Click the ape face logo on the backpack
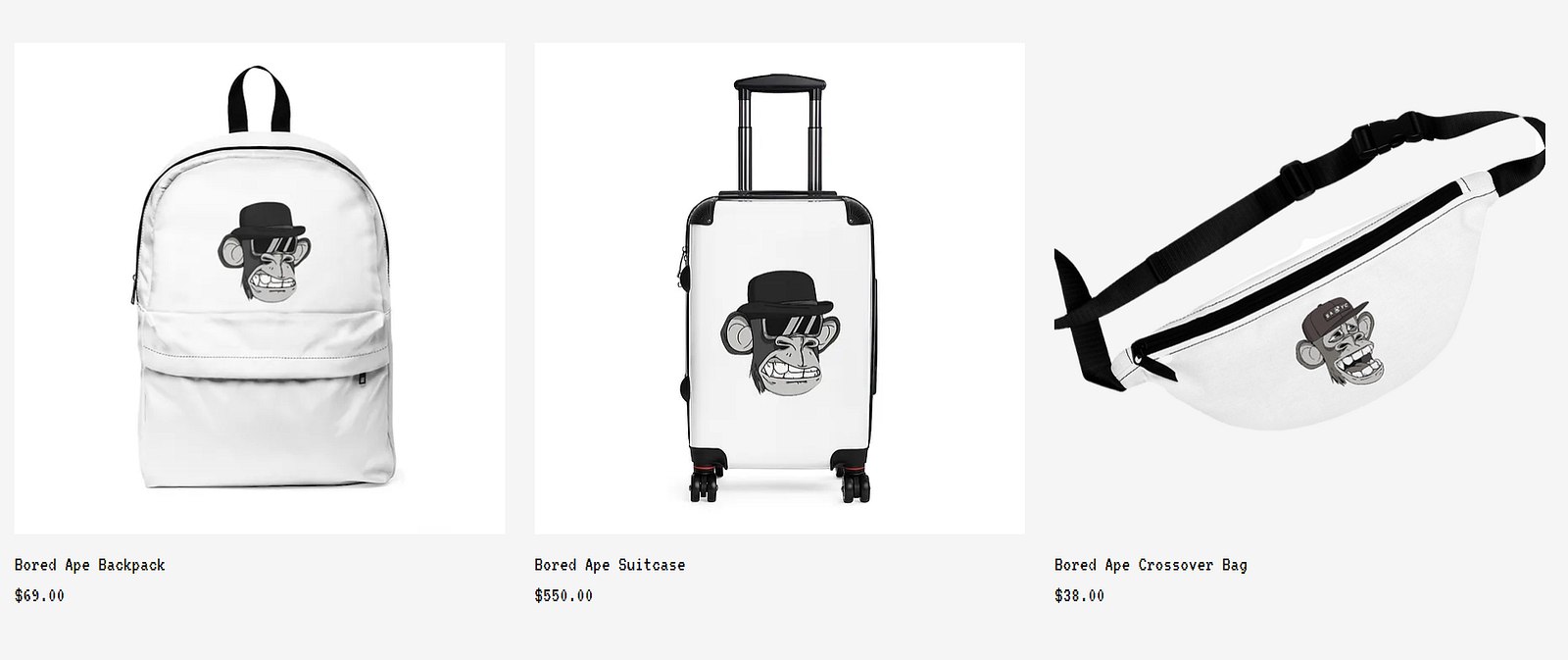Screen dimensions: 1568x660 264,252
